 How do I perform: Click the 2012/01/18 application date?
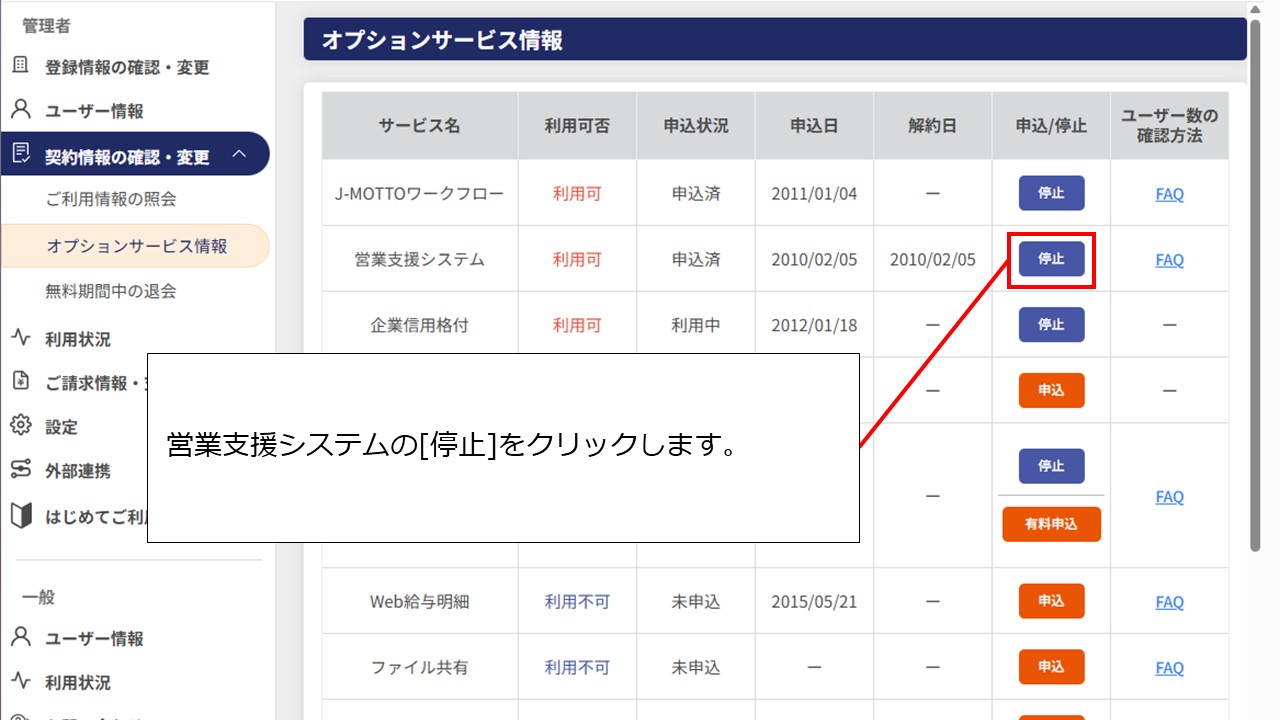pos(814,326)
